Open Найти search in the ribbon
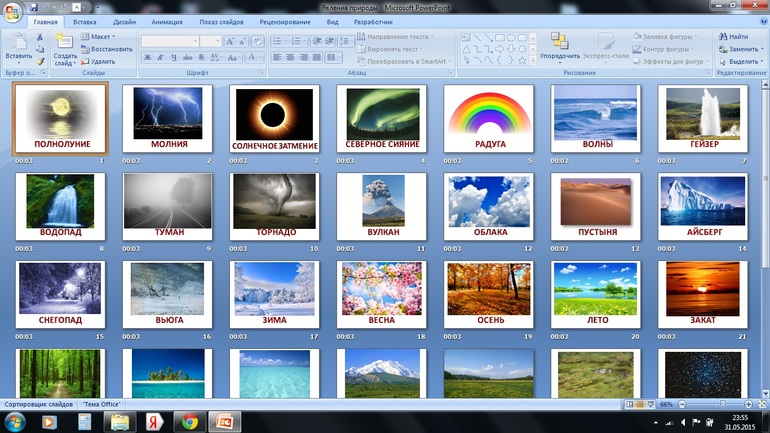The width and height of the screenshot is (770, 433). point(737,36)
